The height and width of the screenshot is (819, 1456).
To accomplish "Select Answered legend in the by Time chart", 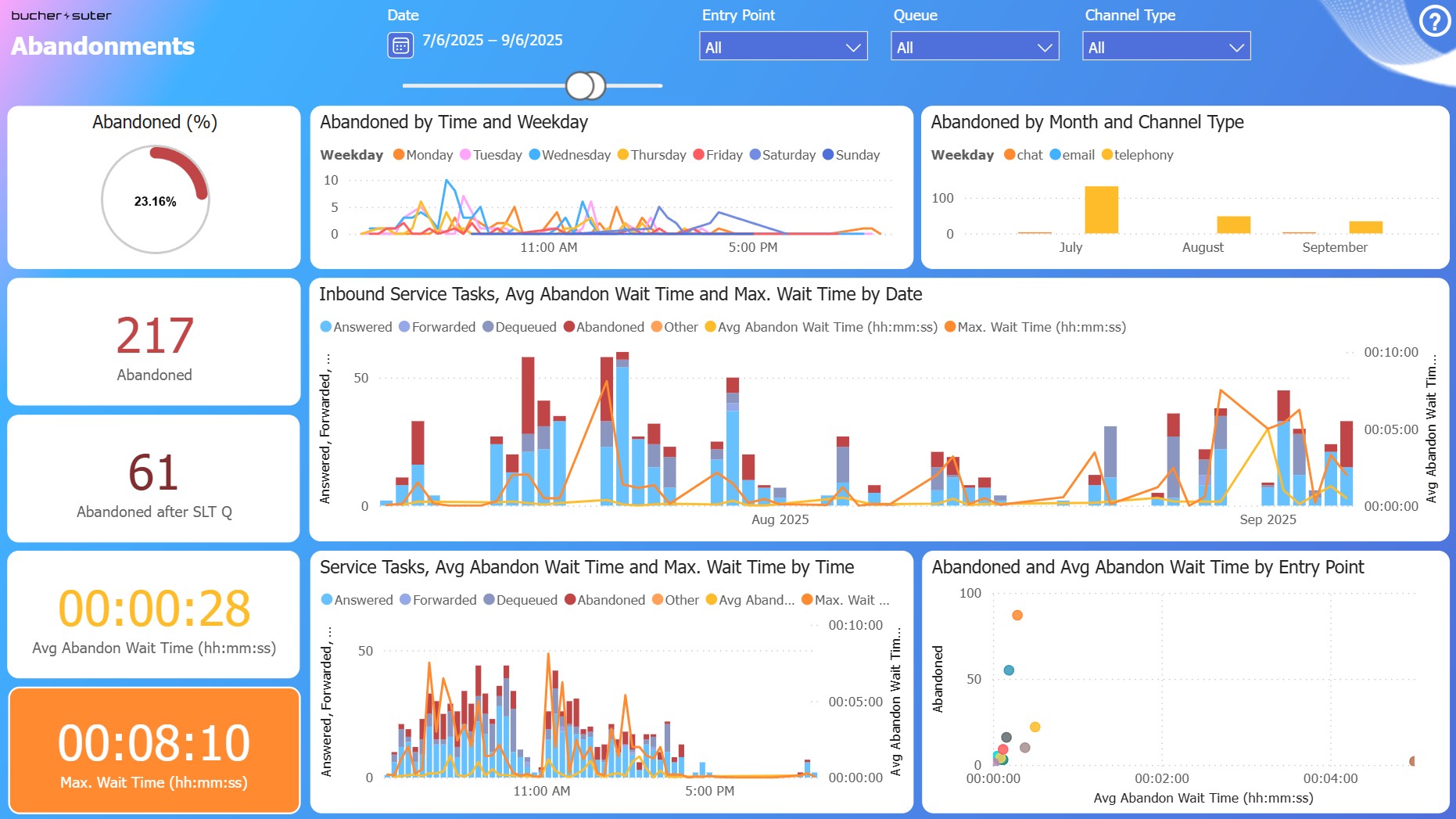I will (x=357, y=600).
